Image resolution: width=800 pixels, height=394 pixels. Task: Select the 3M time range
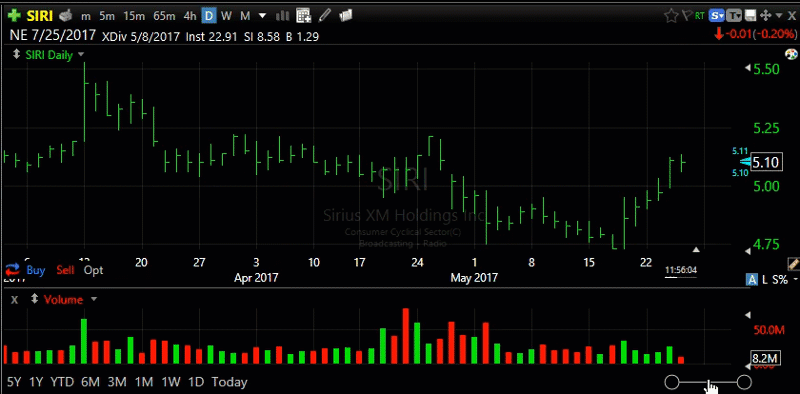117,382
